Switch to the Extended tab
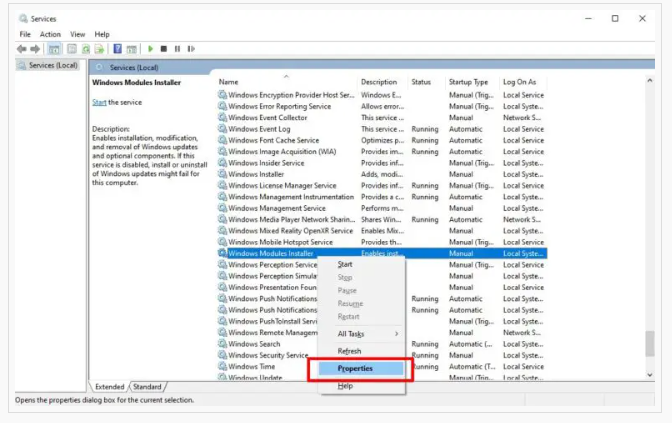The image size is (672, 423). click(x=109, y=387)
